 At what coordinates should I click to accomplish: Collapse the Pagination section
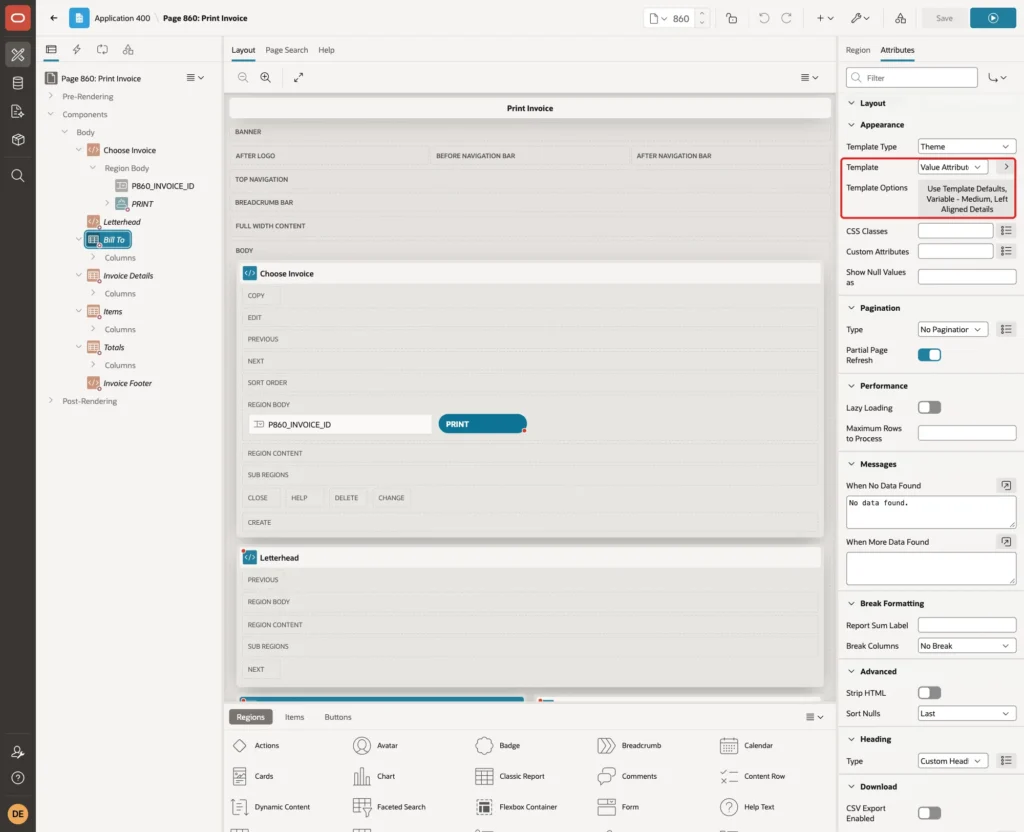[x=851, y=308]
